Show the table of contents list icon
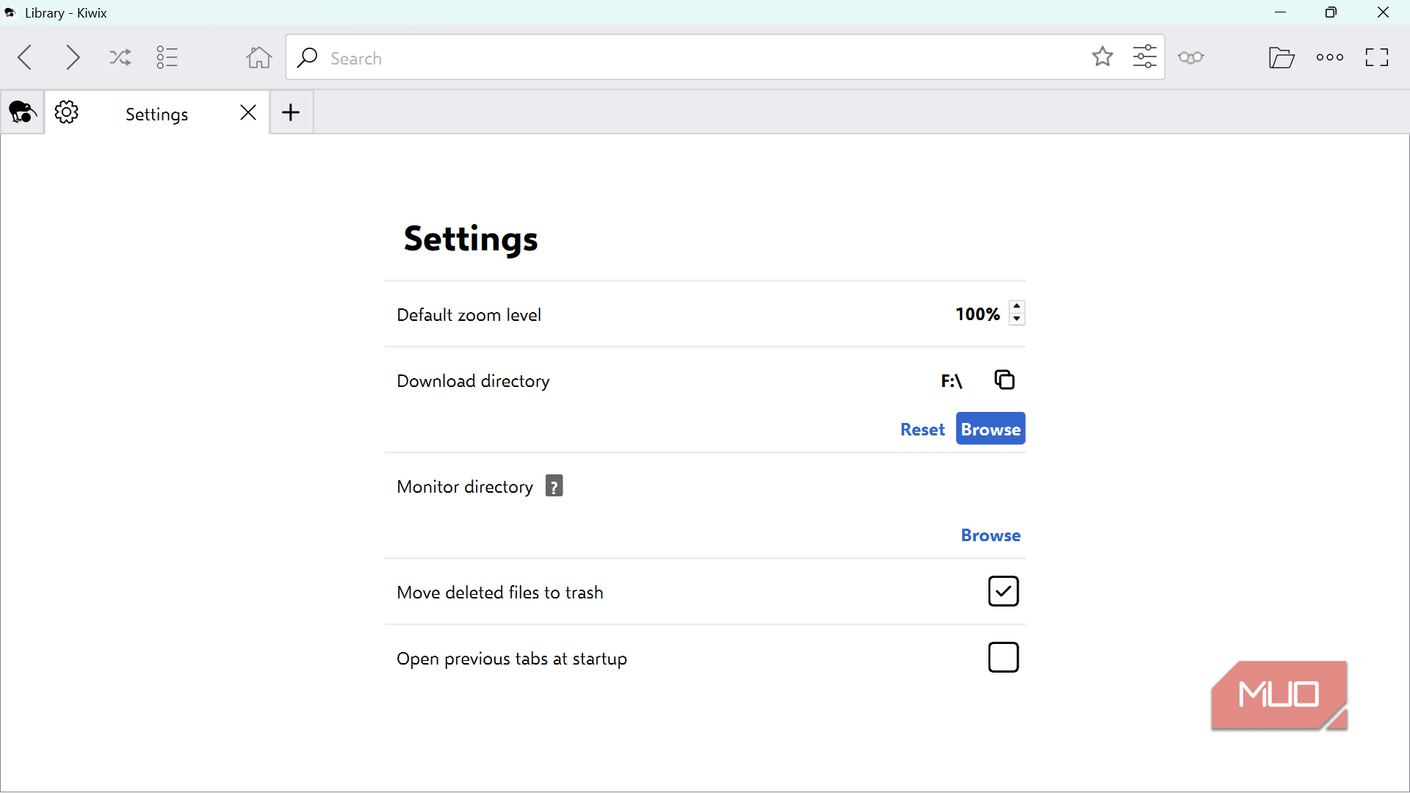Image resolution: width=1410 pixels, height=793 pixels. (167, 58)
